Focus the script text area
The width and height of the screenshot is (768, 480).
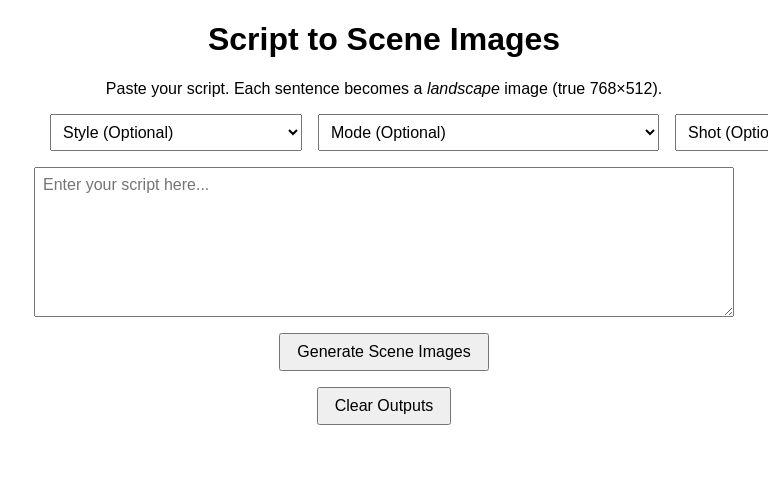[x=384, y=242]
